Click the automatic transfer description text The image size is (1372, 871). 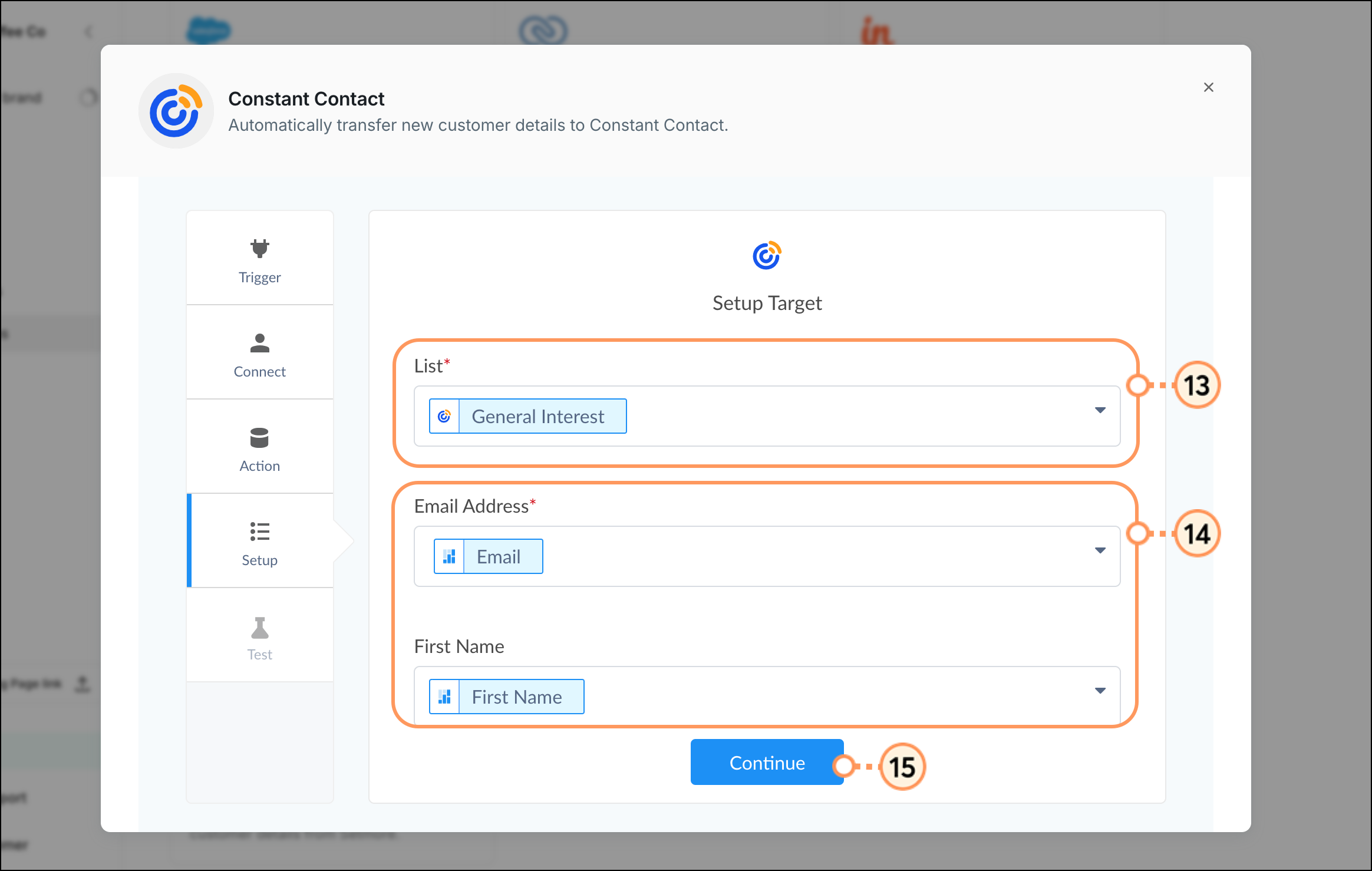point(479,125)
